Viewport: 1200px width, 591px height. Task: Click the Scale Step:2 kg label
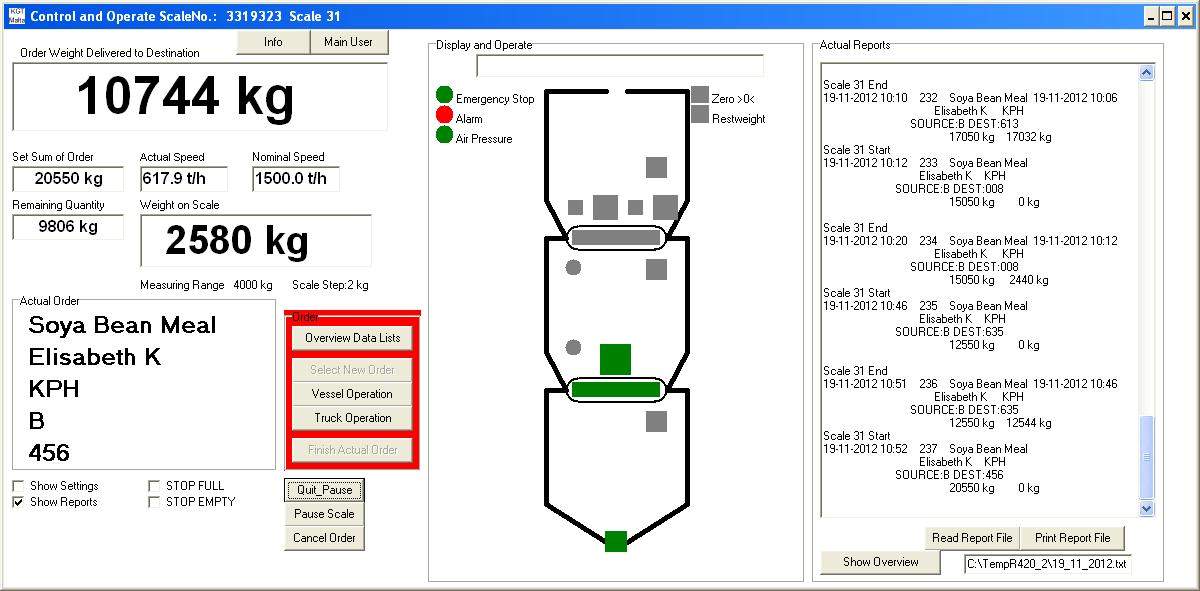(330, 285)
